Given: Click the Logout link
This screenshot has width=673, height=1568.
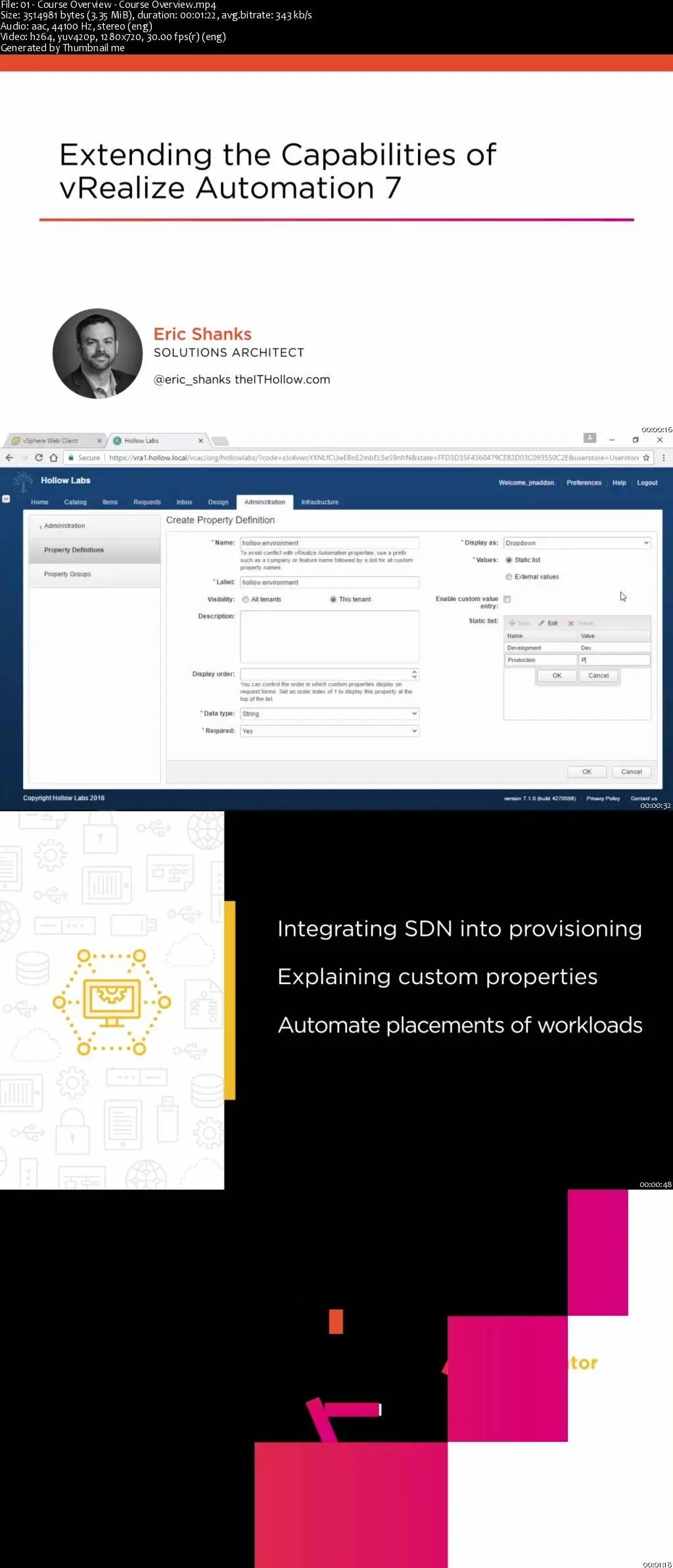Looking at the screenshot, I should 647,483.
